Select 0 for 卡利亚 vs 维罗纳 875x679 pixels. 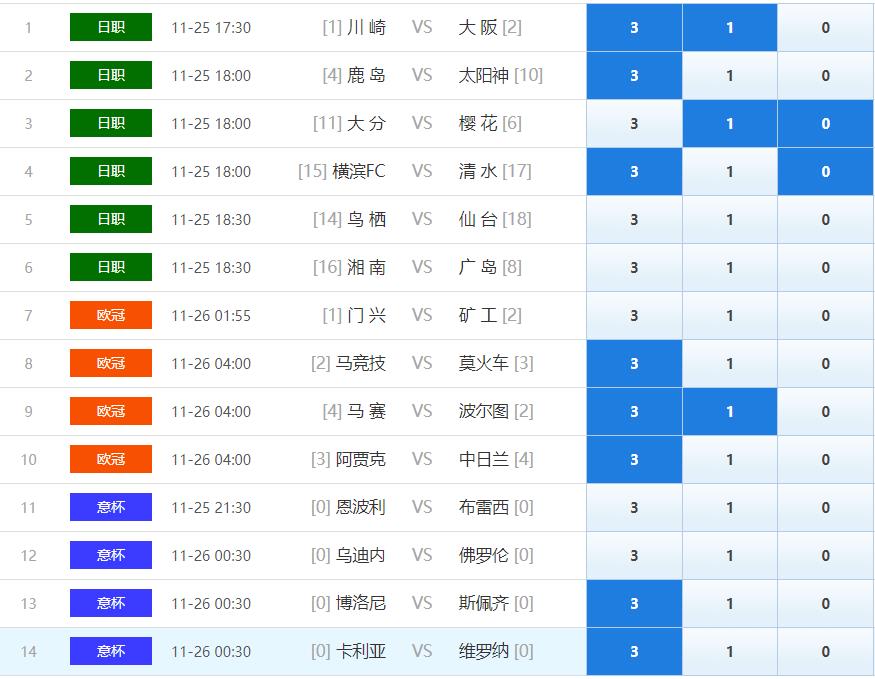pyautogui.click(x=825, y=652)
